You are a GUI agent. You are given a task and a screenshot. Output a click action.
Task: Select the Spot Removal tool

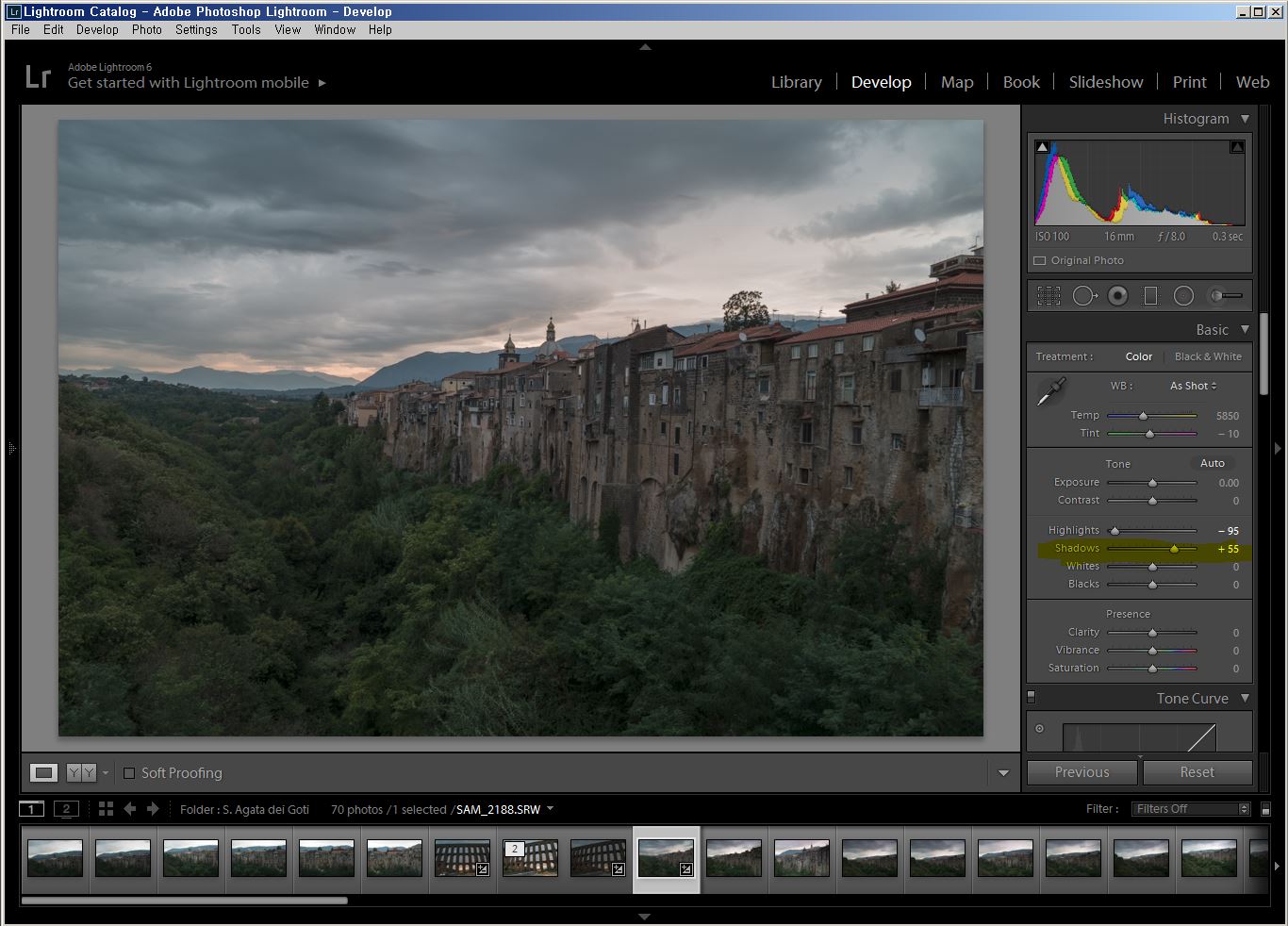(x=1083, y=296)
